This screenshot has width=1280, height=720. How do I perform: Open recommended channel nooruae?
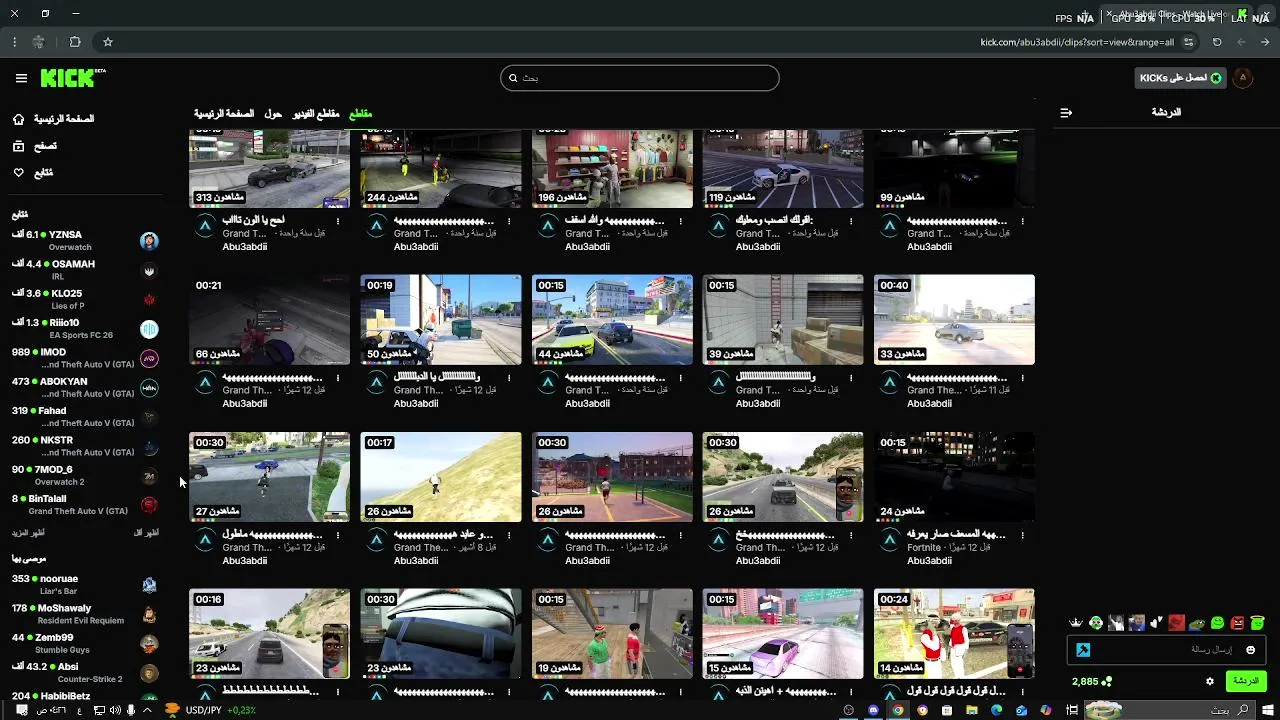pos(85,584)
